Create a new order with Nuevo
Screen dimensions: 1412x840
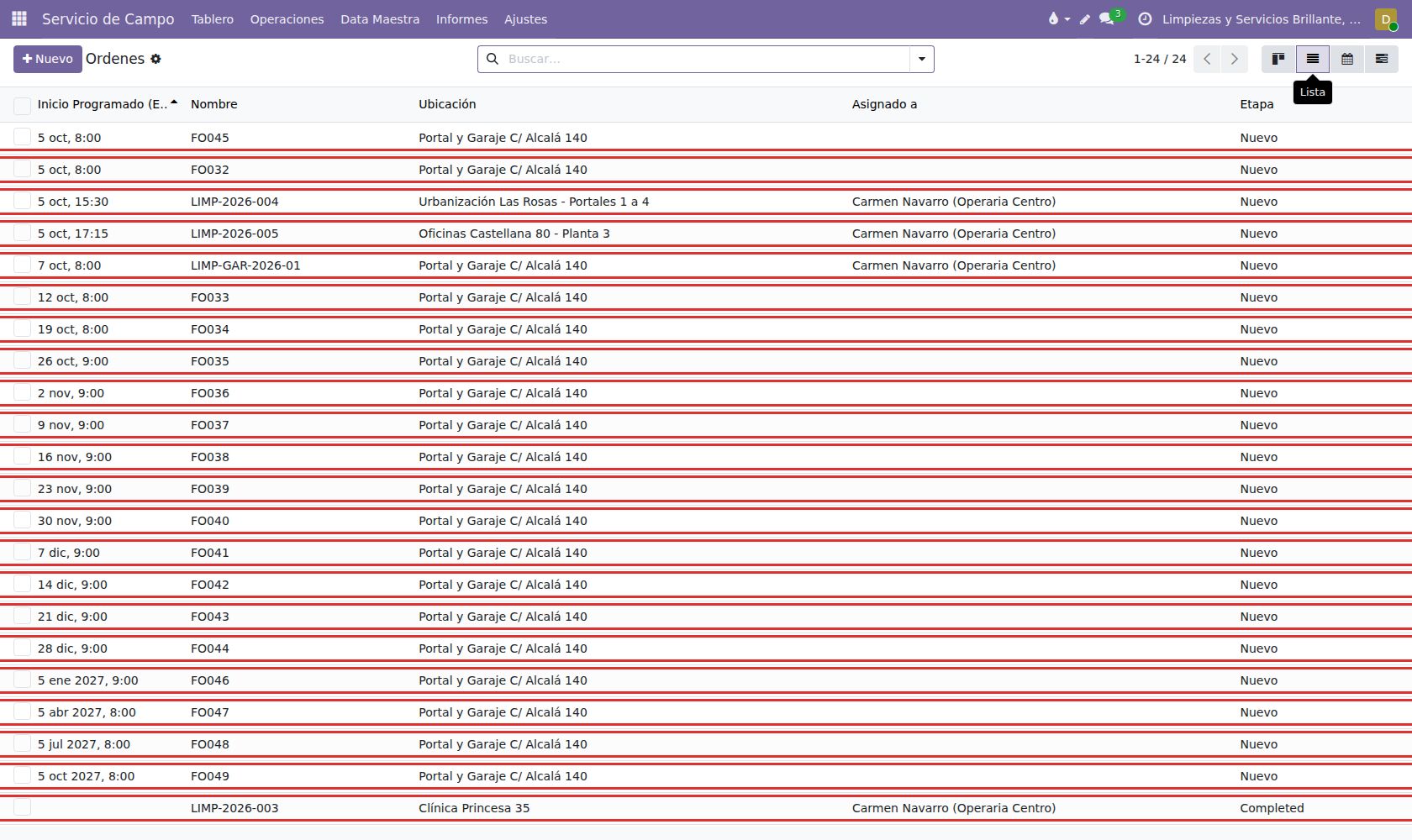[x=48, y=59]
